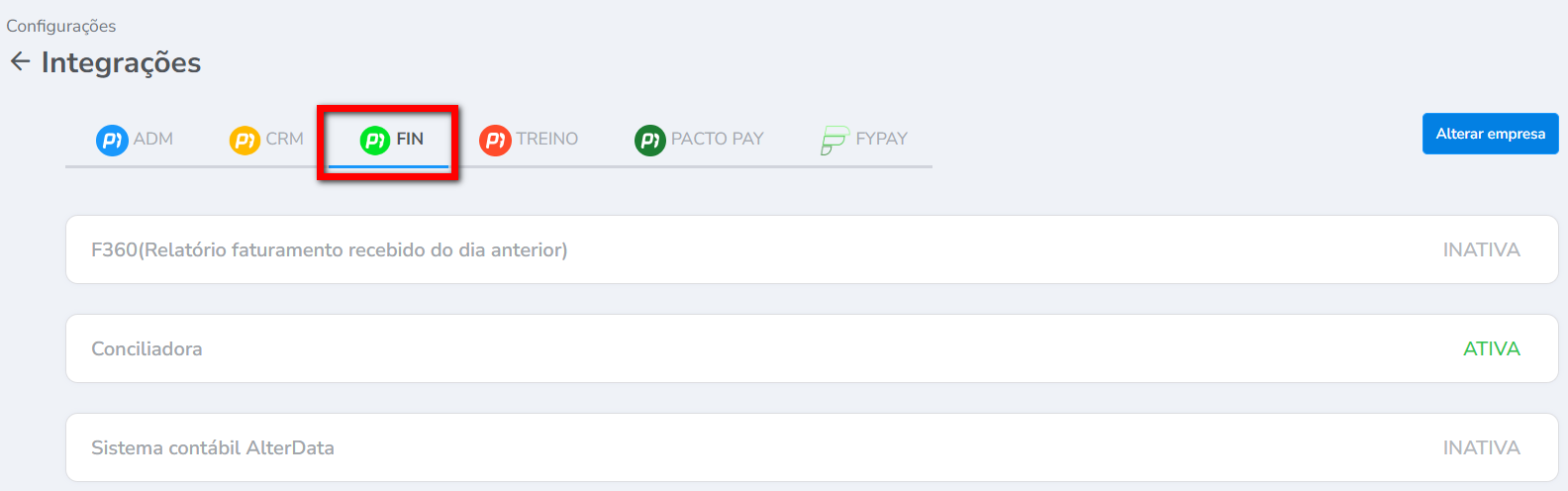This screenshot has height=491, width=1568.
Task: Switch to the ADM tab label
Action: point(153,139)
